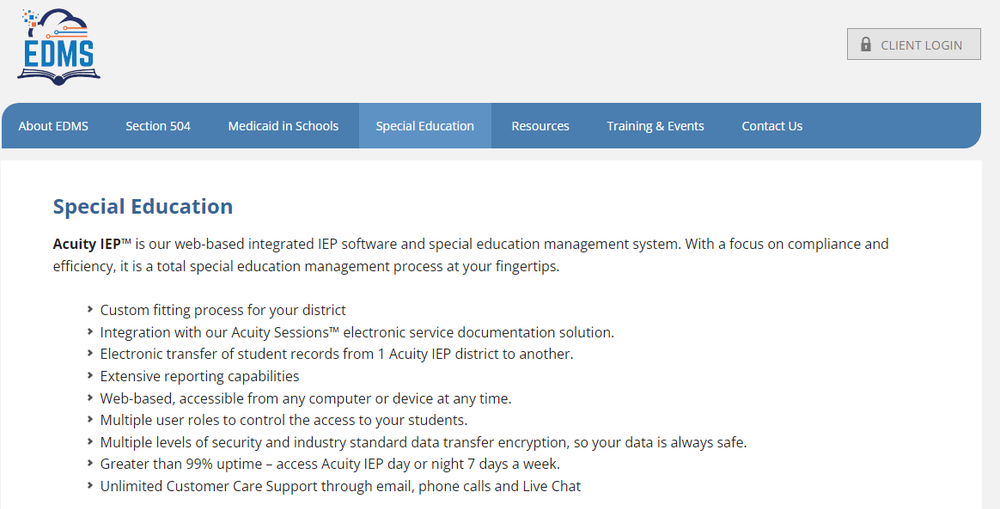Viewport: 1000px width, 509px height.
Task: Click 'Electronic transfer of student records' bullet
Action: click(337, 354)
